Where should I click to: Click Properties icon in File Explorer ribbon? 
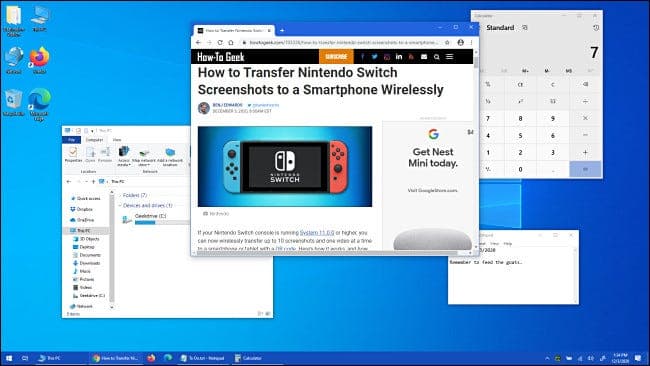click(x=73, y=154)
